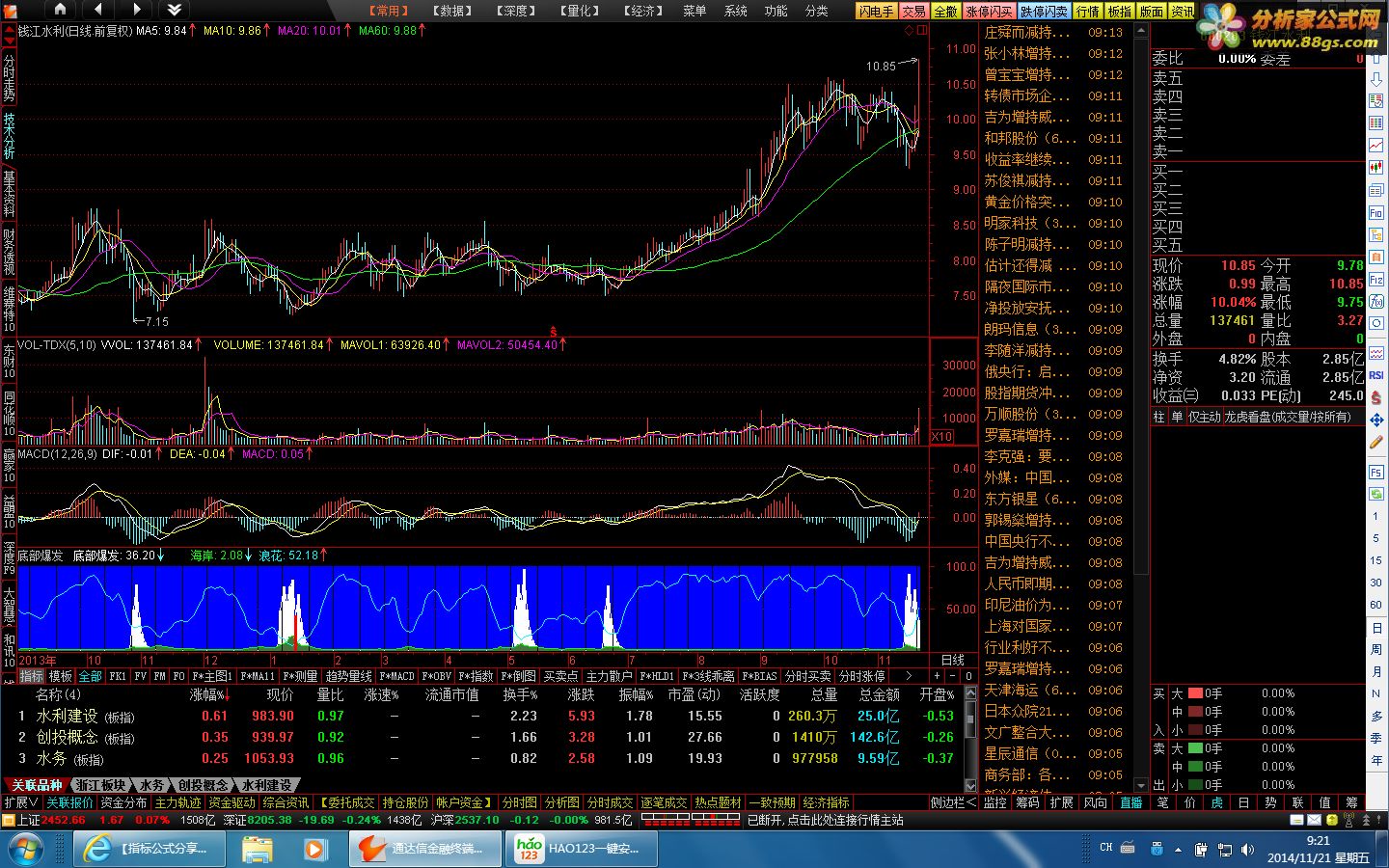The height and width of the screenshot is (868, 1389).
Task: Select the 季 period in right toolbar
Action: tap(1376, 739)
